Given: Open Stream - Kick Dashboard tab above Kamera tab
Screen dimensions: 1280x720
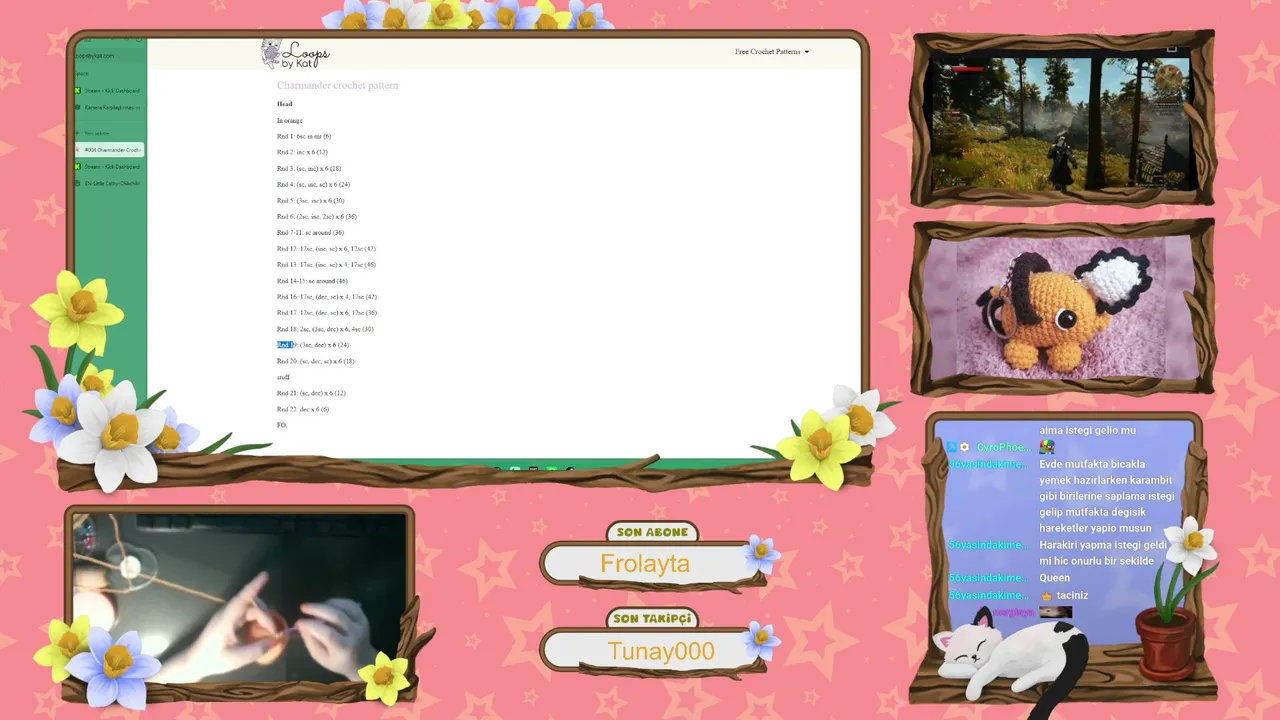Looking at the screenshot, I should (109, 91).
